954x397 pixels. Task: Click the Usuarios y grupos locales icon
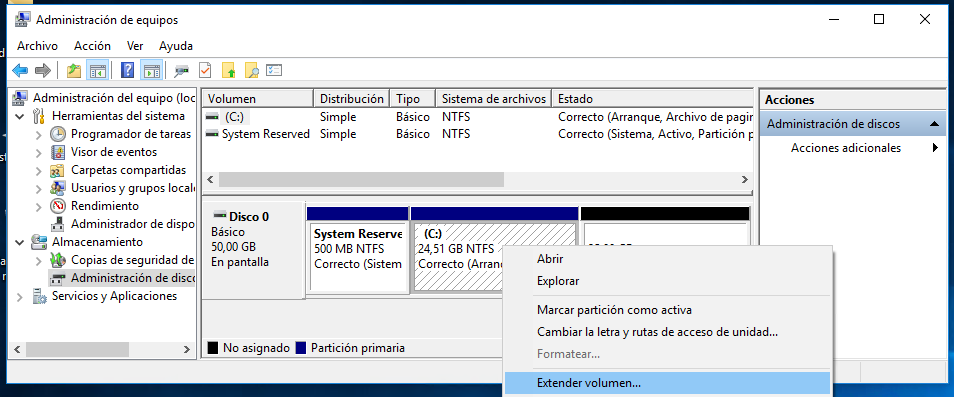pyautogui.click(x=58, y=188)
